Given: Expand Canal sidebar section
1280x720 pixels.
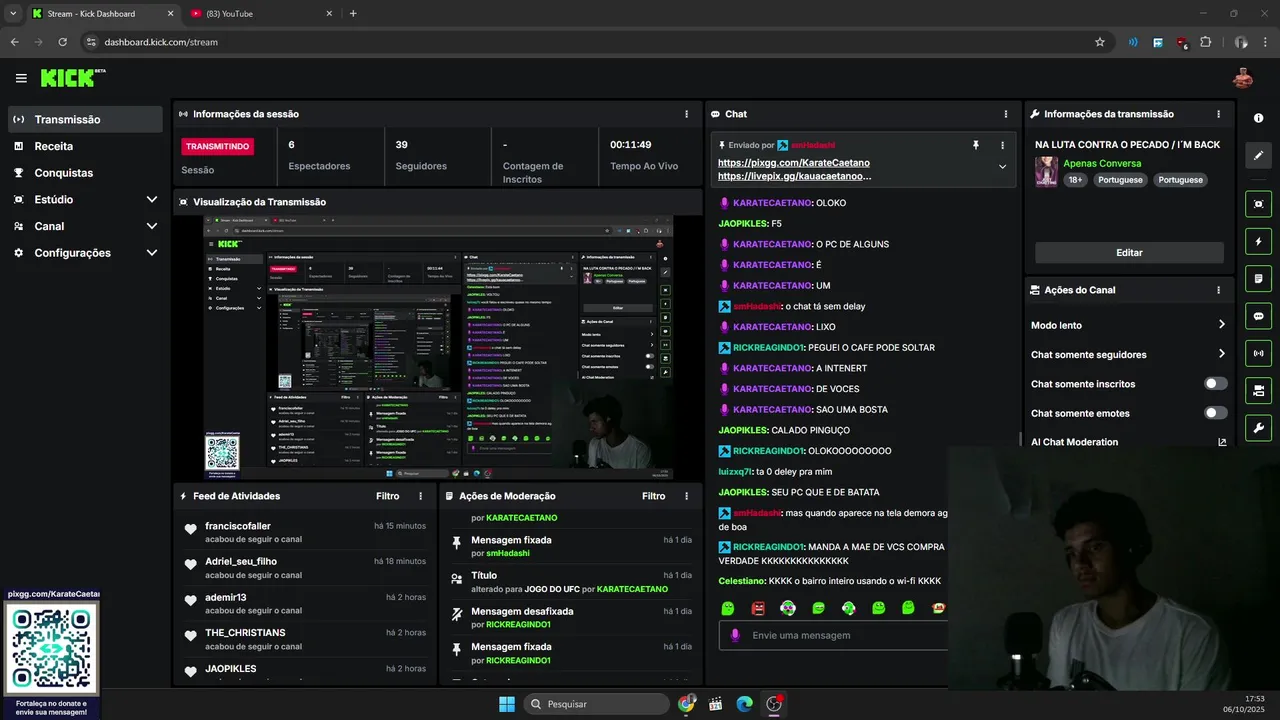Looking at the screenshot, I should [152, 226].
